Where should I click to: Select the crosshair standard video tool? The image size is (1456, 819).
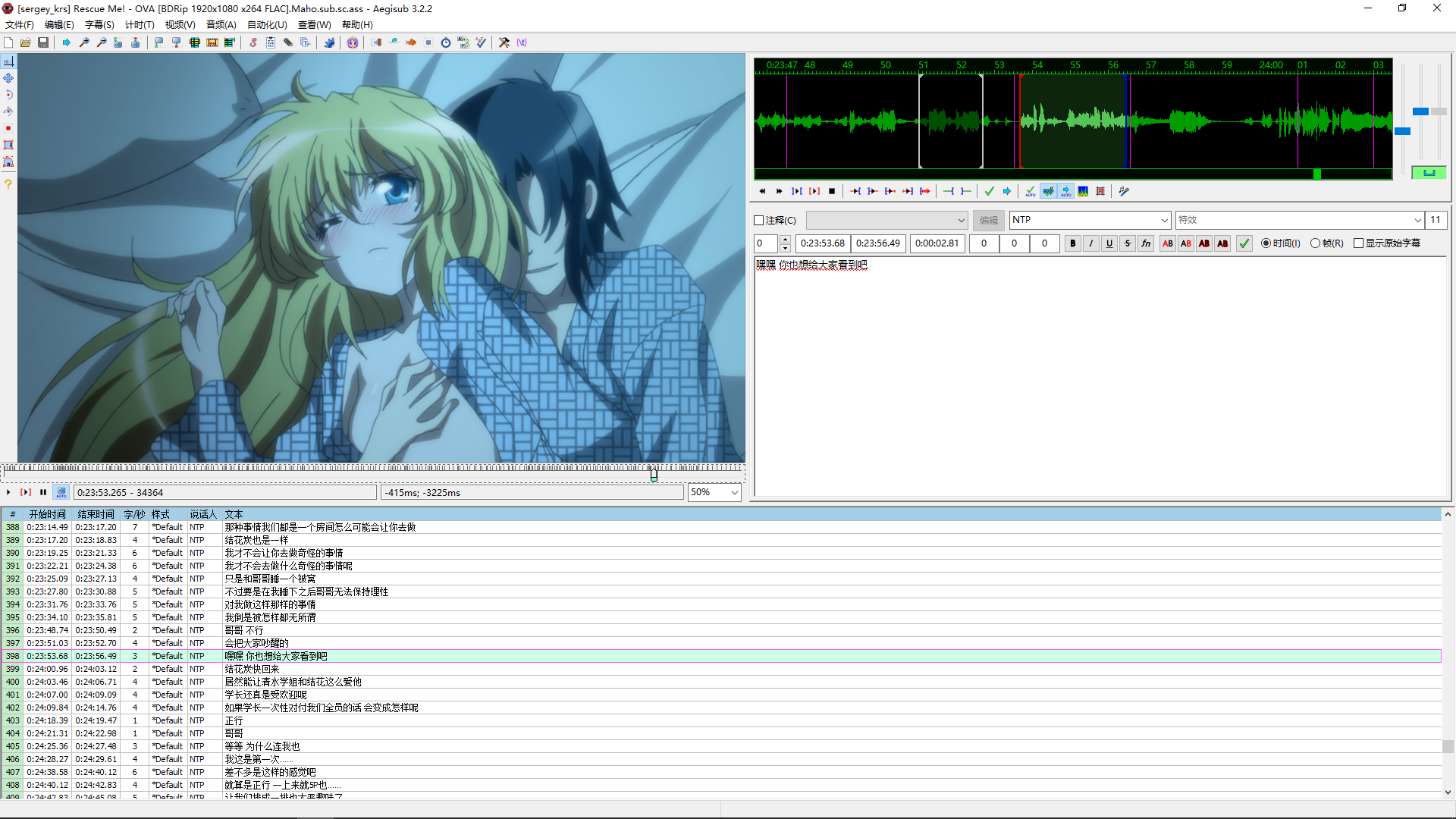click(8, 61)
